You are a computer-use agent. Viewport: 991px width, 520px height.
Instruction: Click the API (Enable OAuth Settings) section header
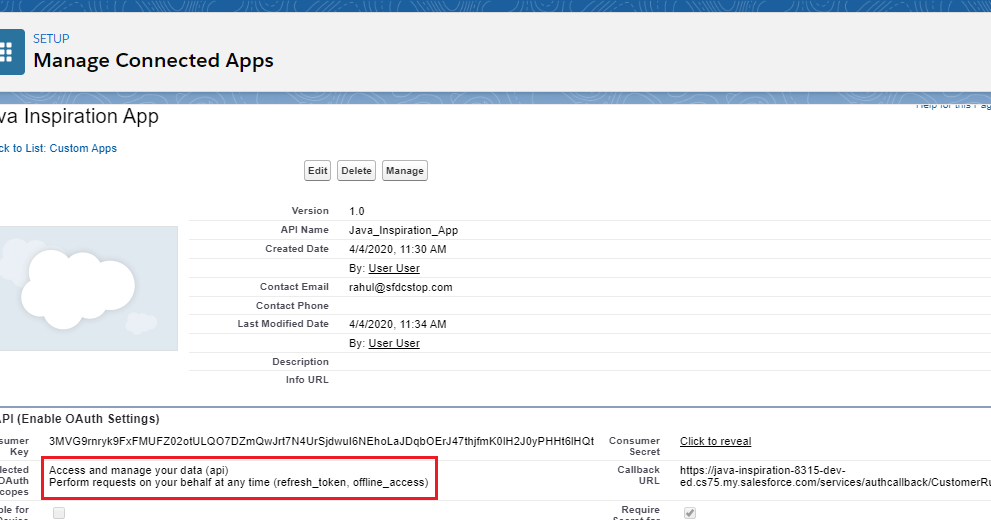coord(79,419)
